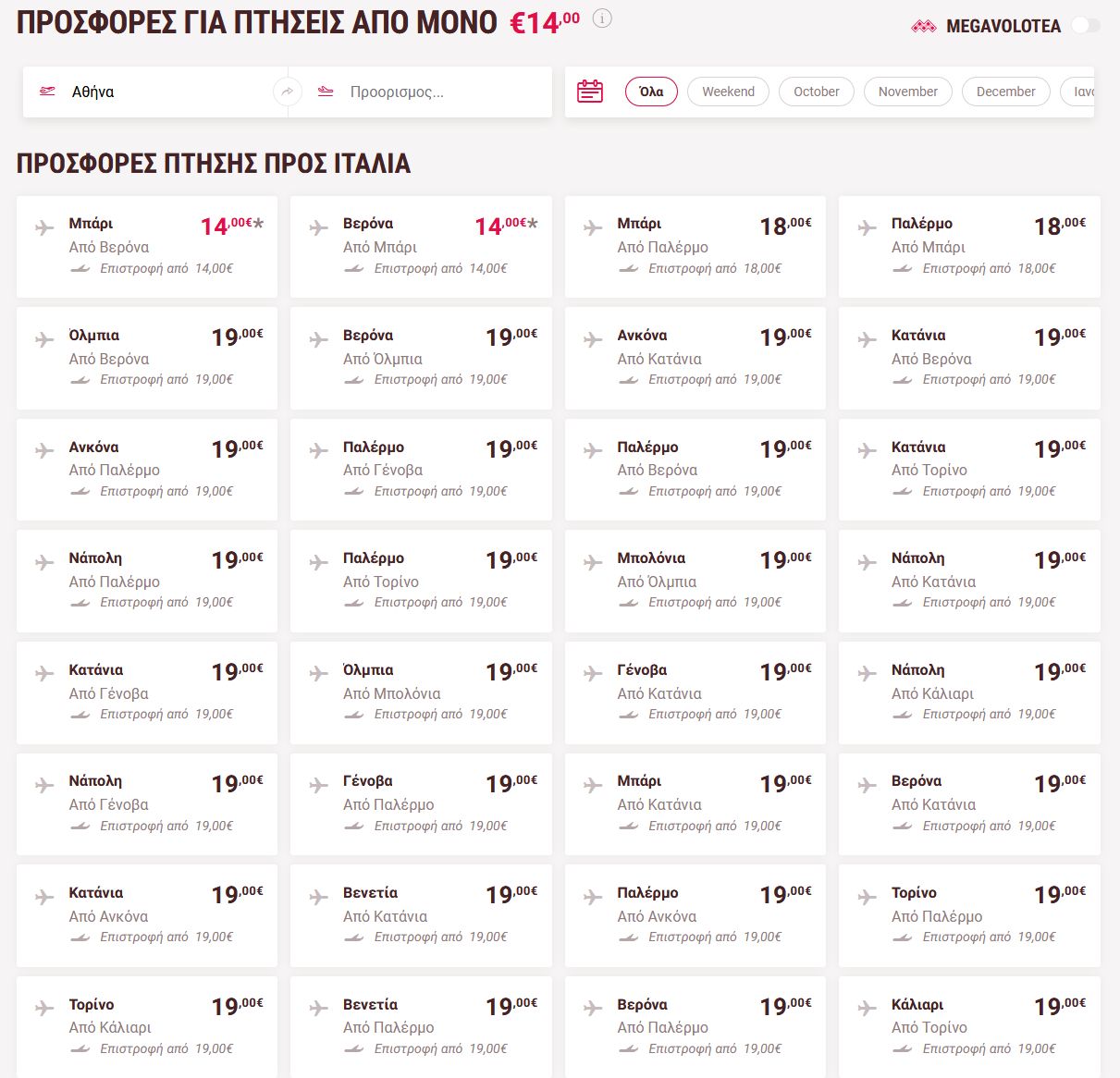Viewport: 1120px width, 1078px height.
Task: Click plane icon on Κάλιαρι από Τορίνο card
Action: [x=867, y=1008]
